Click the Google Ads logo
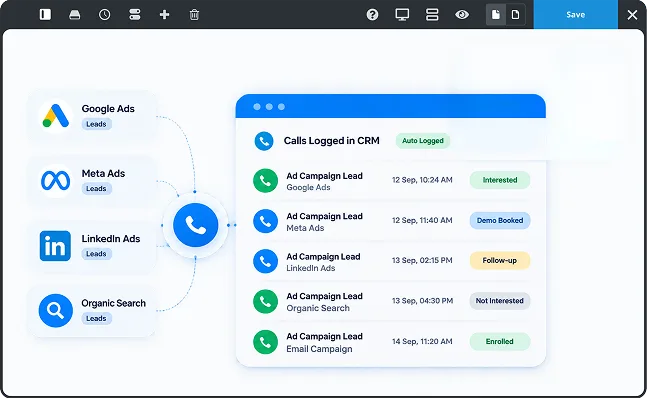647x400 pixels. pos(56,116)
